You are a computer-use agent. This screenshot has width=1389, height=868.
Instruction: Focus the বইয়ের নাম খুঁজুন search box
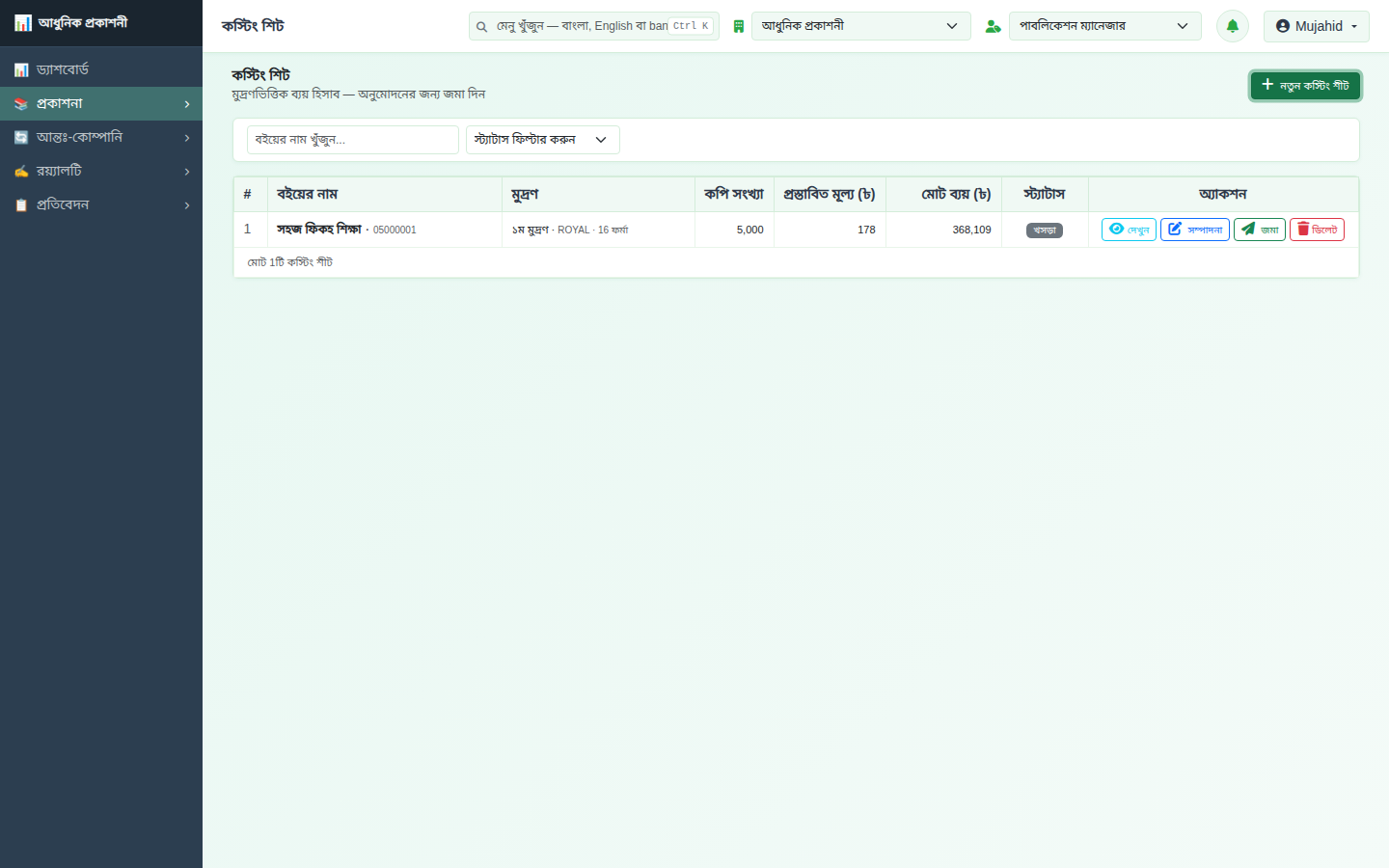353,140
